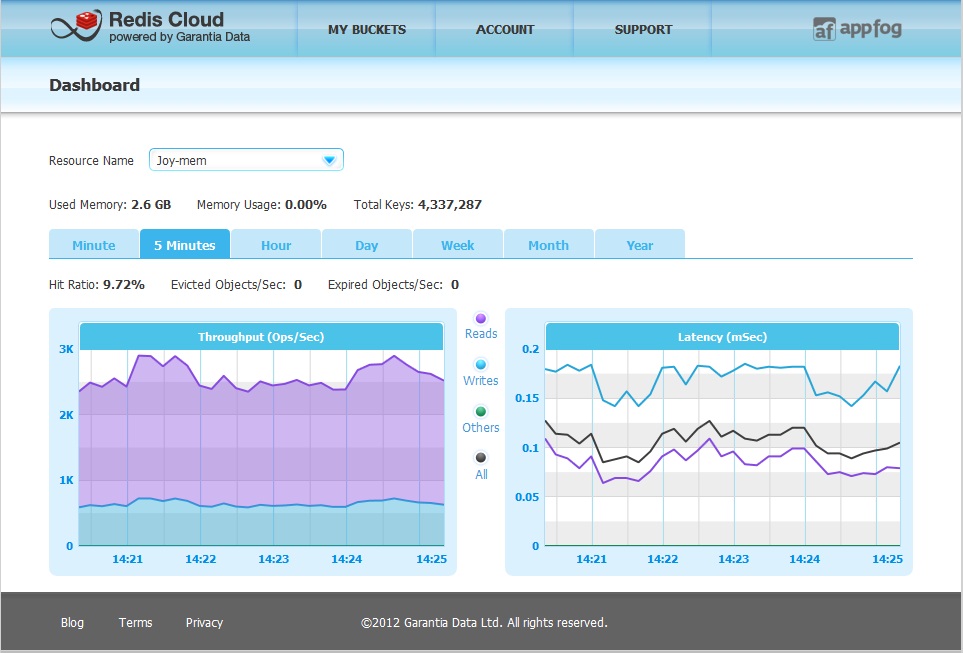Click the Used Memory 2.6 GB value

point(151,205)
